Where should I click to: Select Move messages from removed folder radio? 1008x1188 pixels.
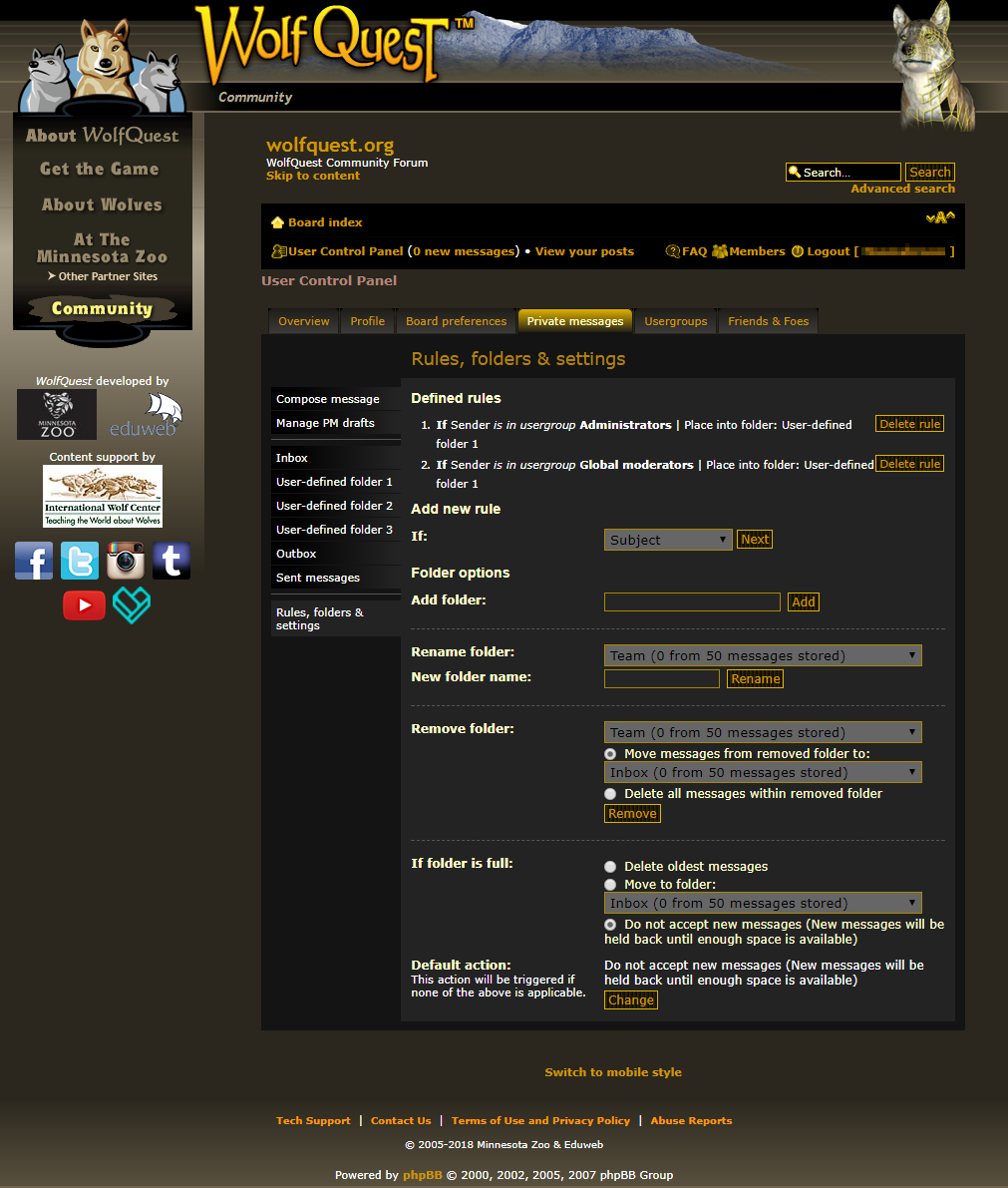(x=610, y=754)
